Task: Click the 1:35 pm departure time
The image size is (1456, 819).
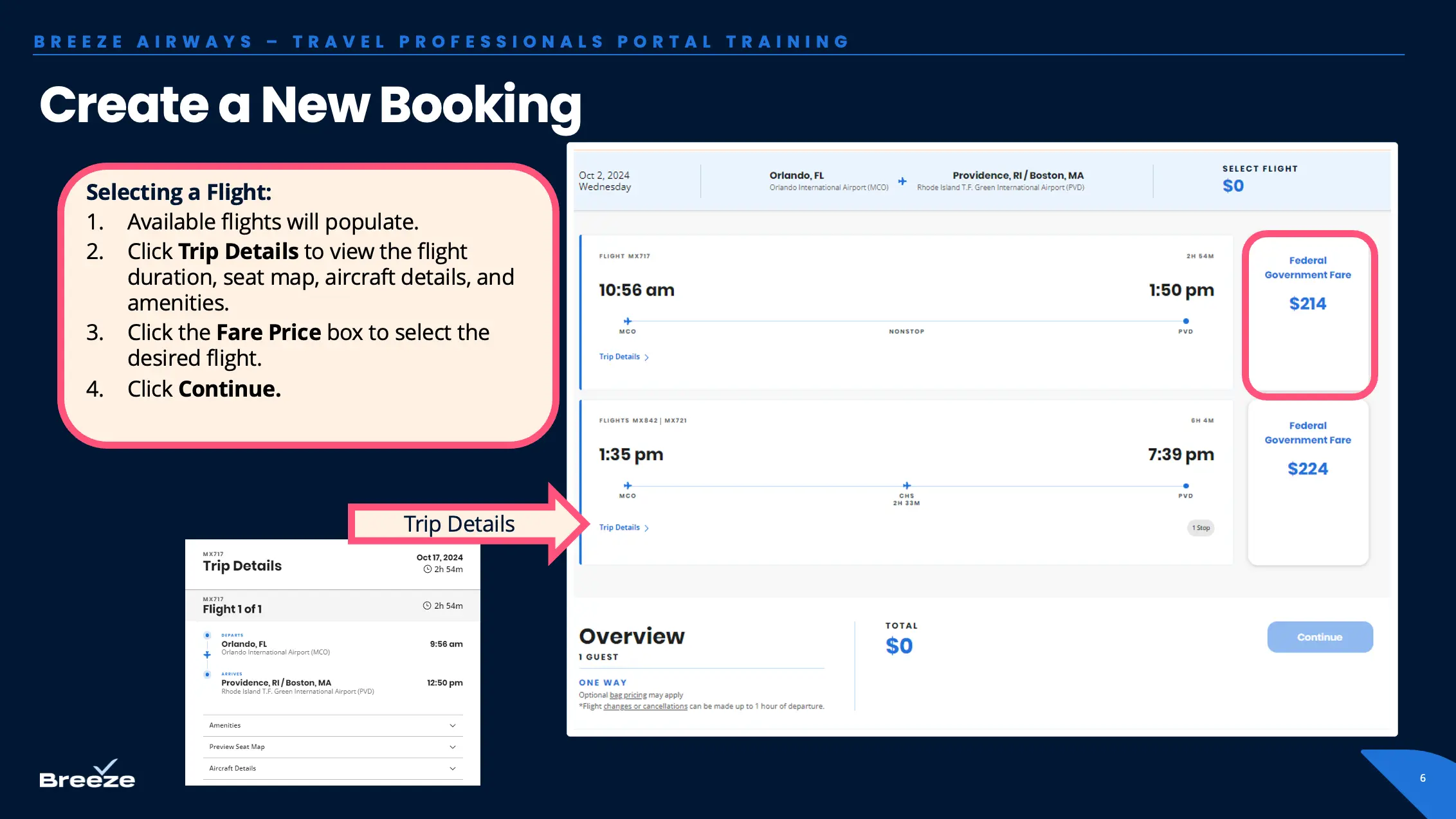Action: pos(631,455)
